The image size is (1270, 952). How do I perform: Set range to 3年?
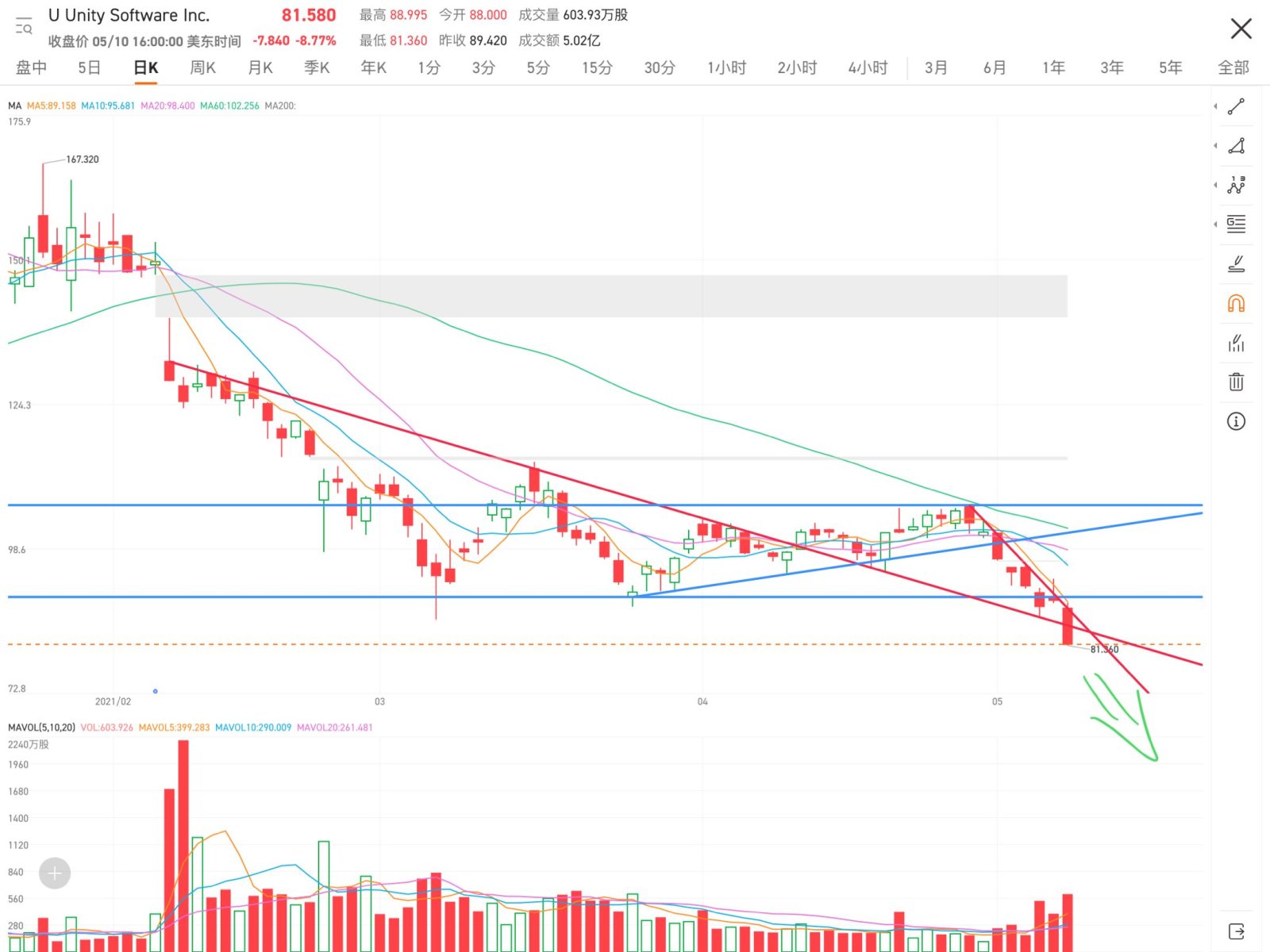tap(1112, 68)
